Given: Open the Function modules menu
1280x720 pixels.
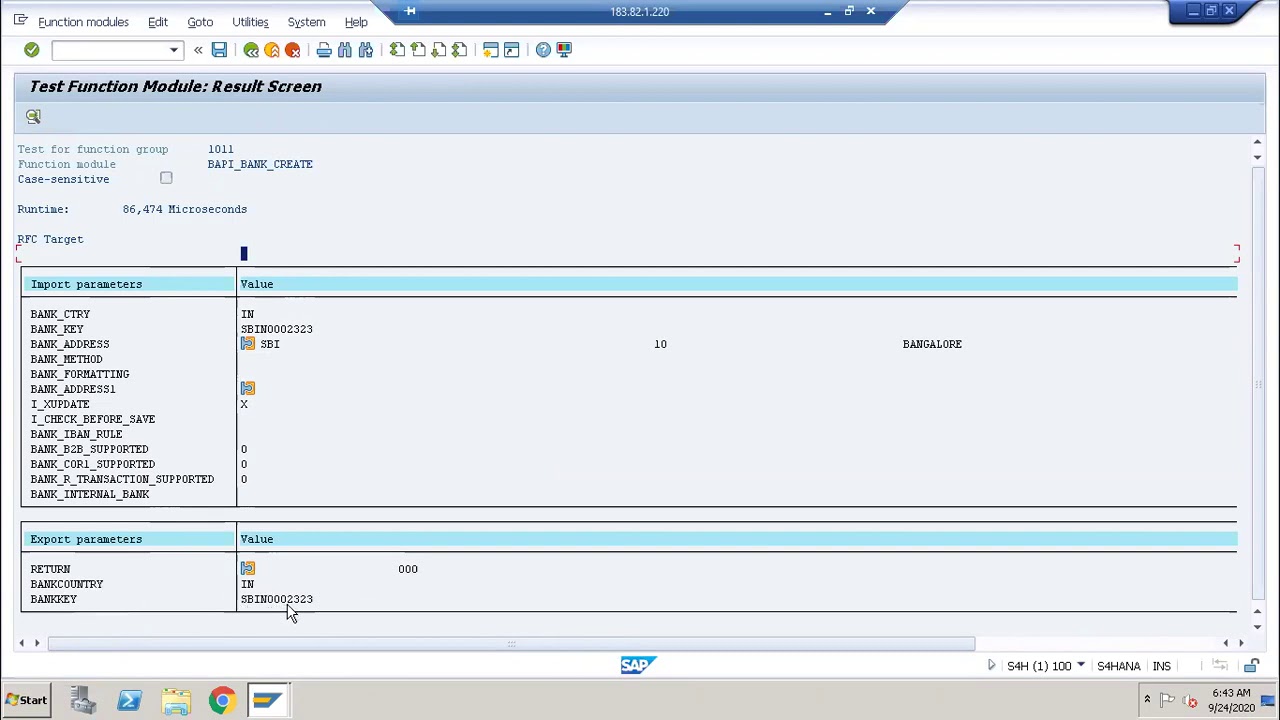Looking at the screenshot, I should pos(83,22).
